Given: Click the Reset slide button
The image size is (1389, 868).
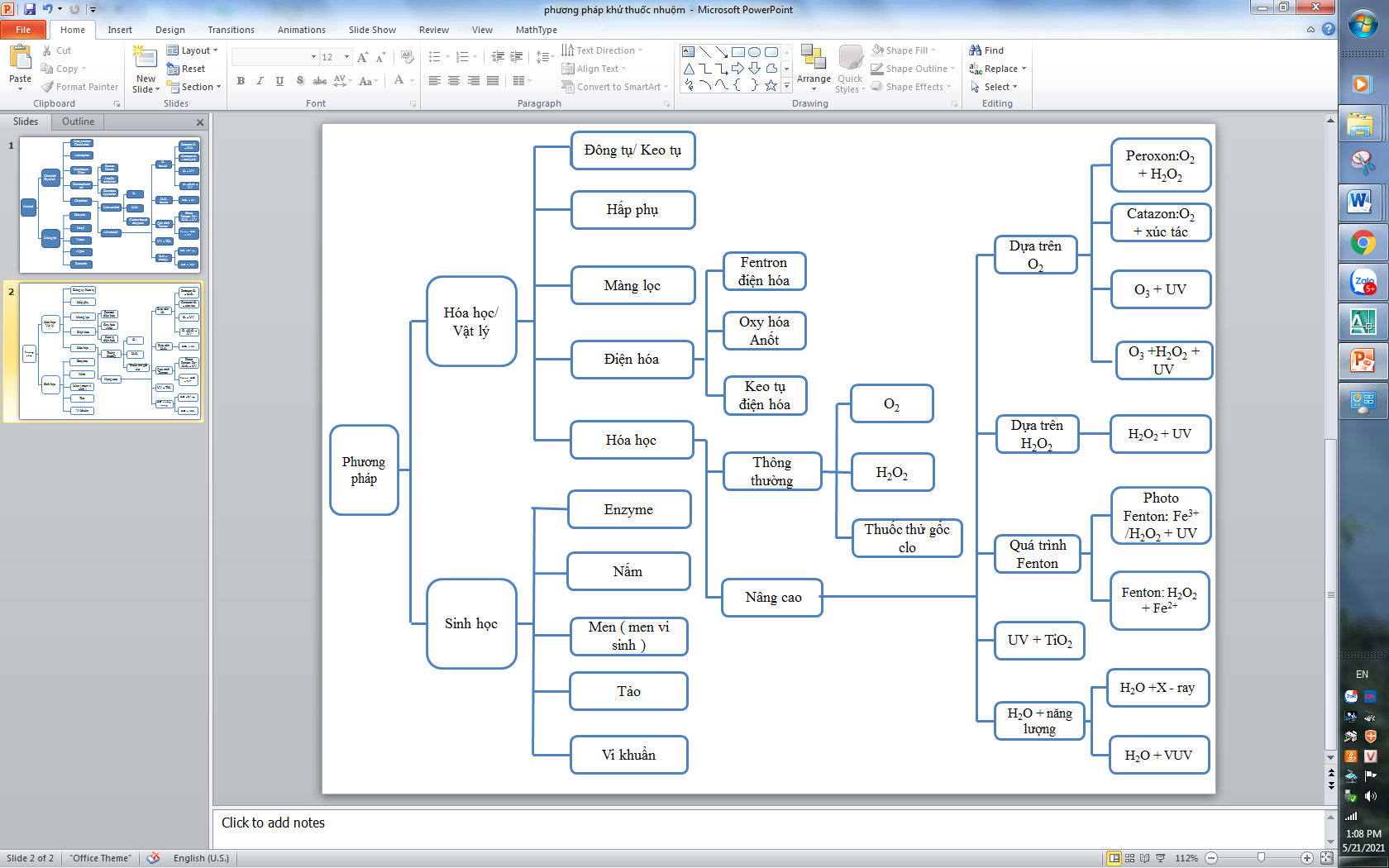Looking at the screenshot, I should coord(186,69).
